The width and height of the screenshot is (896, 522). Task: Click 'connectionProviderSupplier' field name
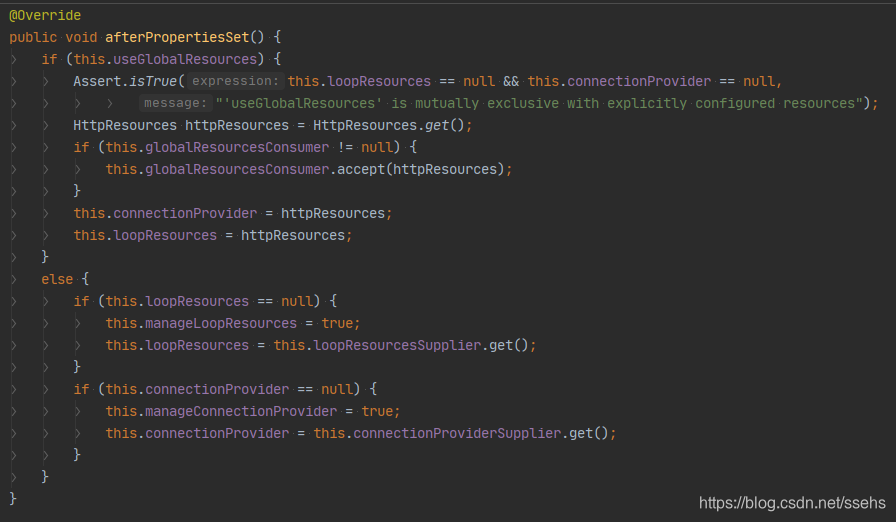pos(457,433)
